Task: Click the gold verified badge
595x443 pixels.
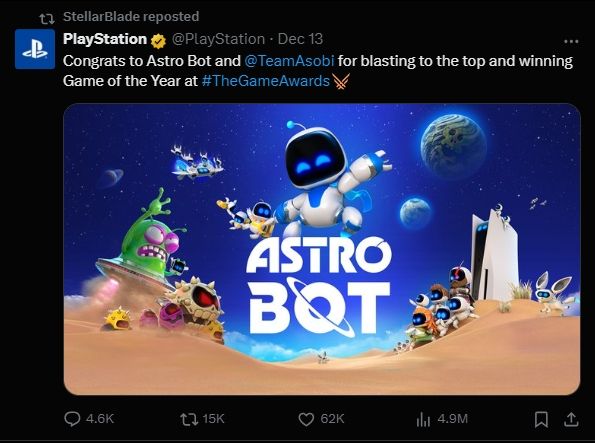Action: click(158, 41)
